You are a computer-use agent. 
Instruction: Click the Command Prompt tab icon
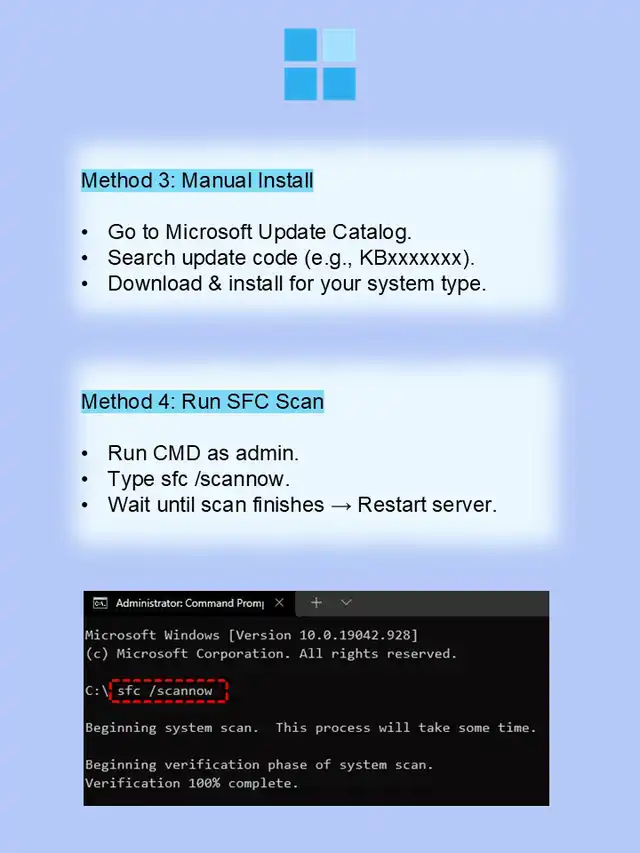click(100, 603)
